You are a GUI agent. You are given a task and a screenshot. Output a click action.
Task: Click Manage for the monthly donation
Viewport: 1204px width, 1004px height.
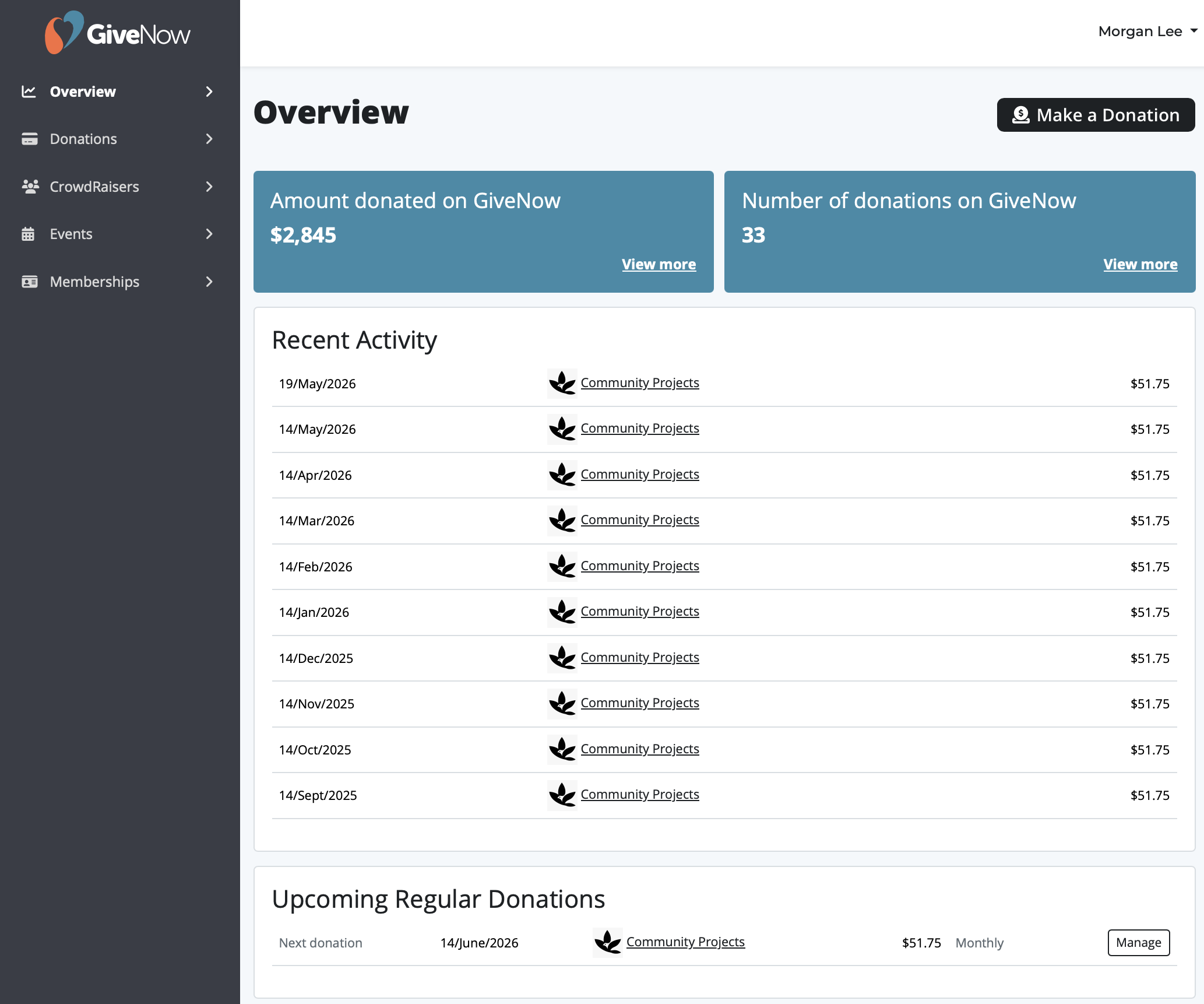(x=1138, y=943)
